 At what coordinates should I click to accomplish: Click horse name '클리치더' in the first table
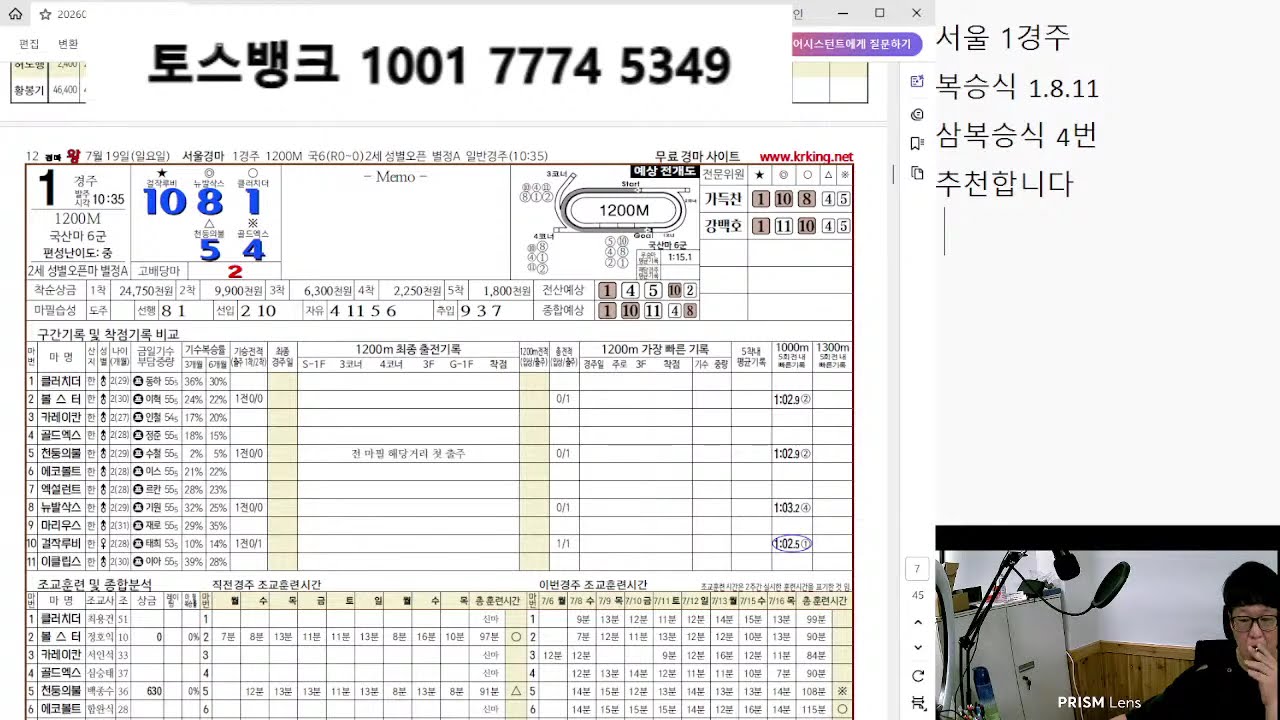[61, 381]
